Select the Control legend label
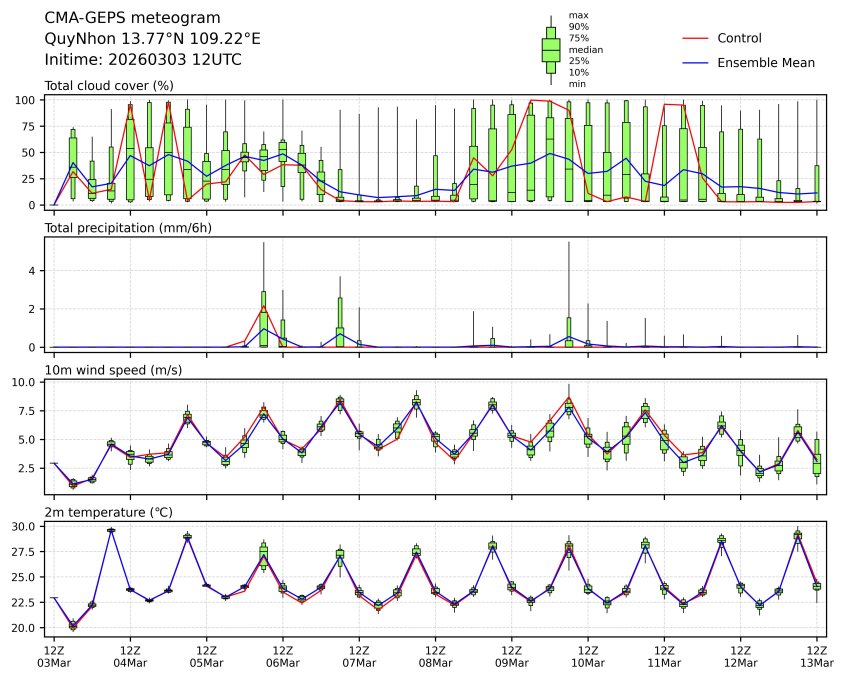 (x=740, y=38)
